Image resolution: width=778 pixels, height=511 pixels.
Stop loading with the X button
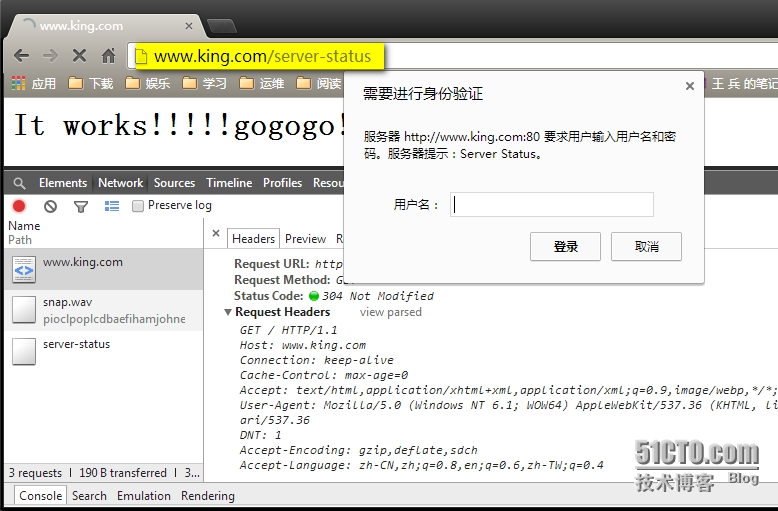[x=79, y=56]
